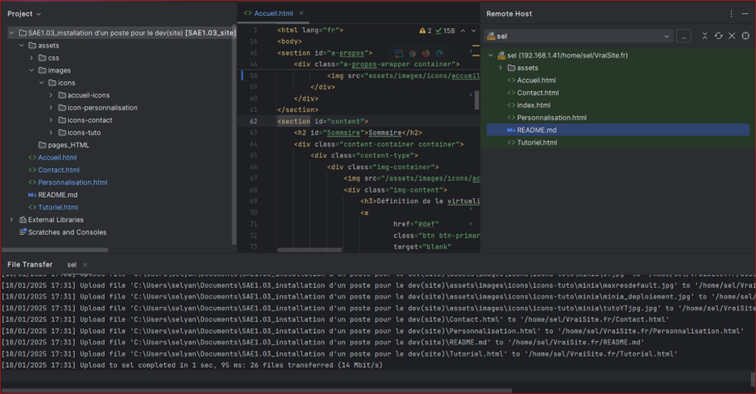This screenshot has height=394, width=756.
Task: Select README.md in the Project tree
Action: (58, 195)
